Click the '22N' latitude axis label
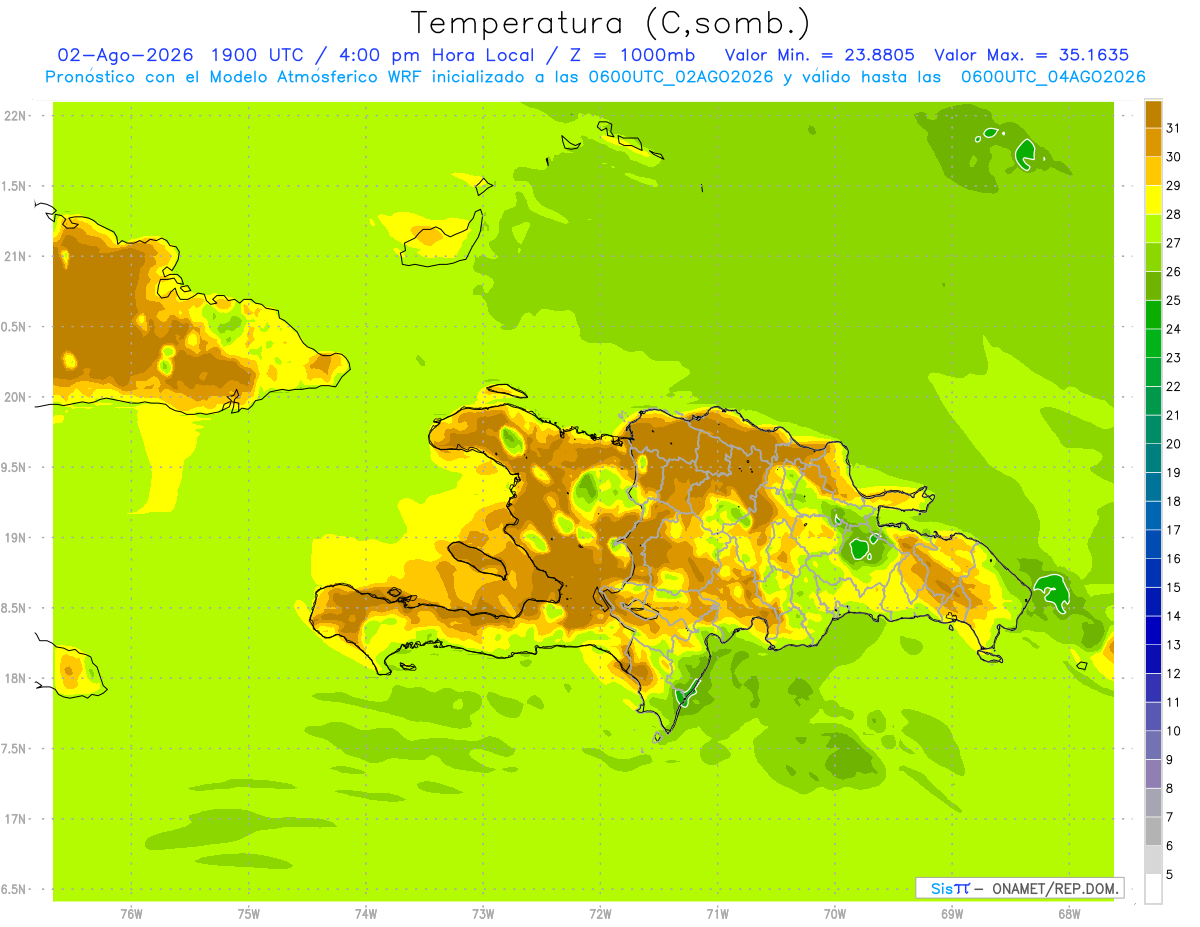 tap(15, 116)
